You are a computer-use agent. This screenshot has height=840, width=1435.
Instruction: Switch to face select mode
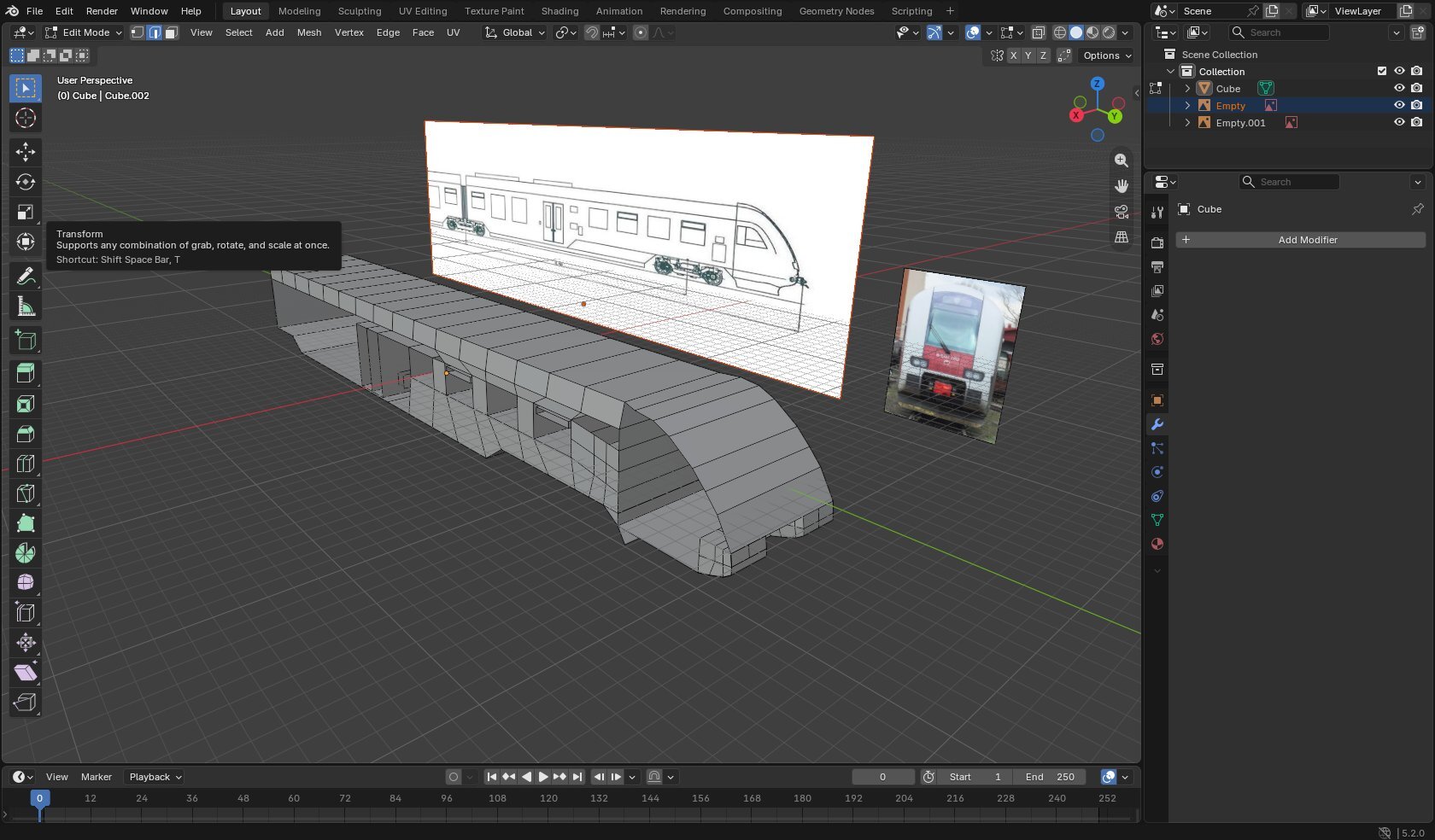tap(171, 32)
